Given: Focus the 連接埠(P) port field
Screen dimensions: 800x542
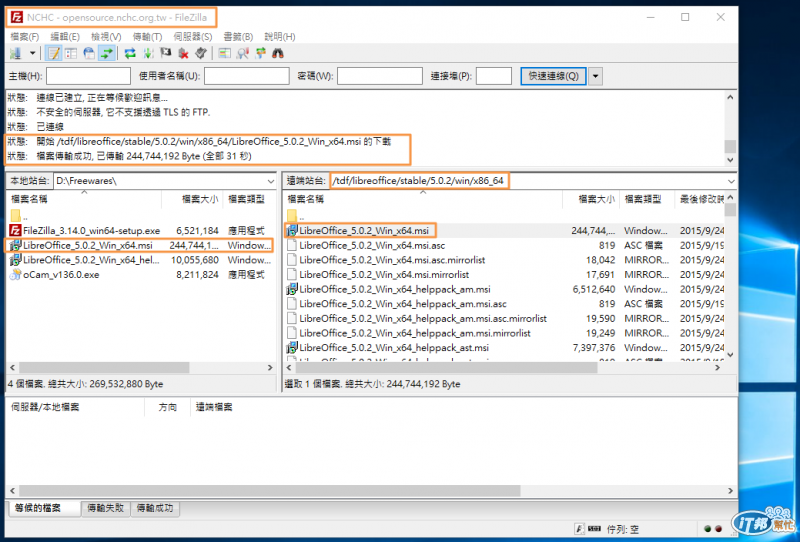Looking at the screenshot, I should pos(494,76).
